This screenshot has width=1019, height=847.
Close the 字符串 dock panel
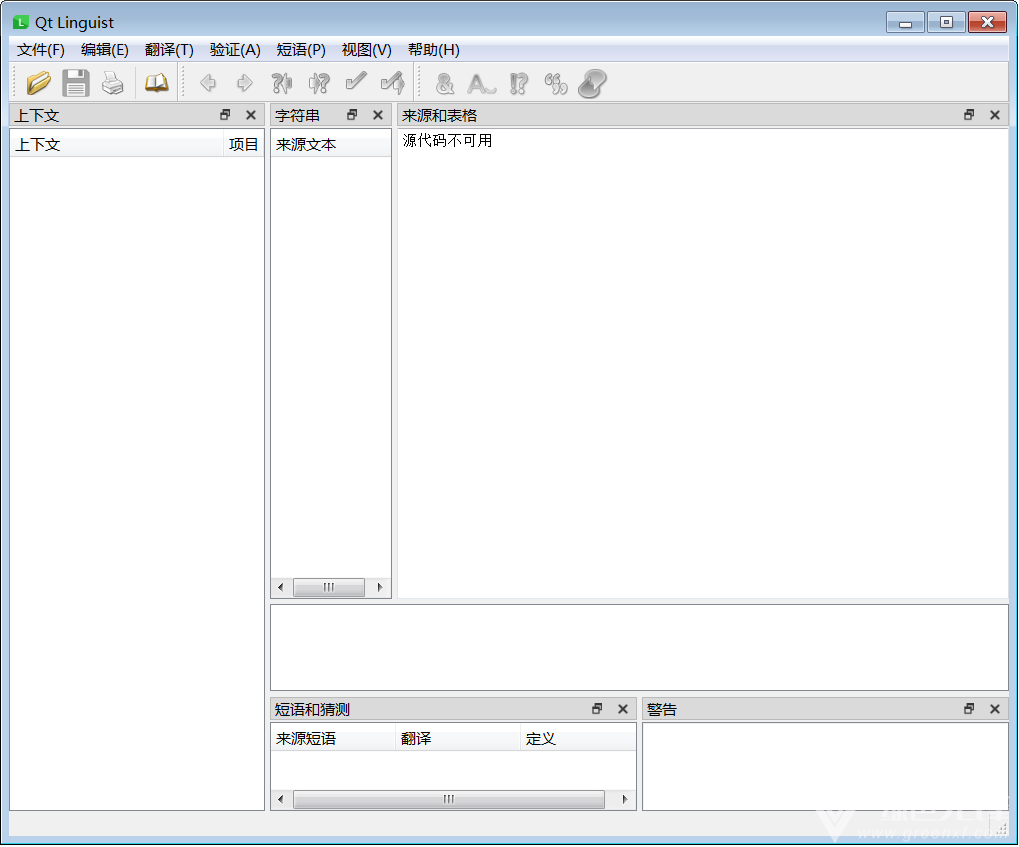tap(378, 115)
